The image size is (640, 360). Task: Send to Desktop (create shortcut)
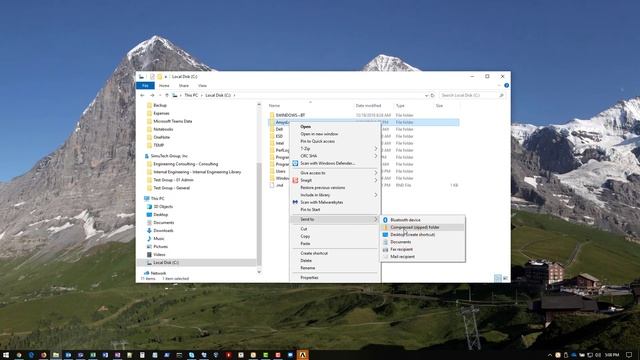point(422,235)
